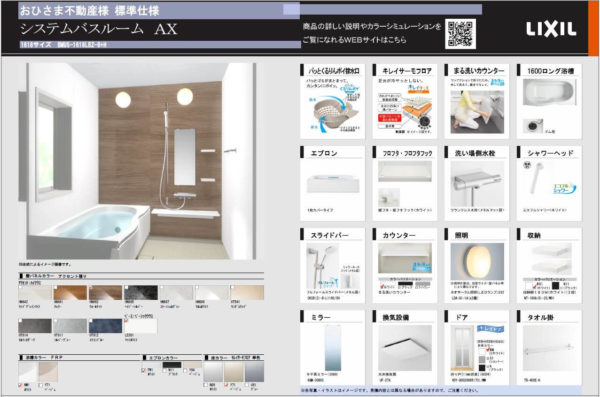This screenshot has height=397, width=600.
Task: Select the gray floor color swatch
Action: pos(254,371)
